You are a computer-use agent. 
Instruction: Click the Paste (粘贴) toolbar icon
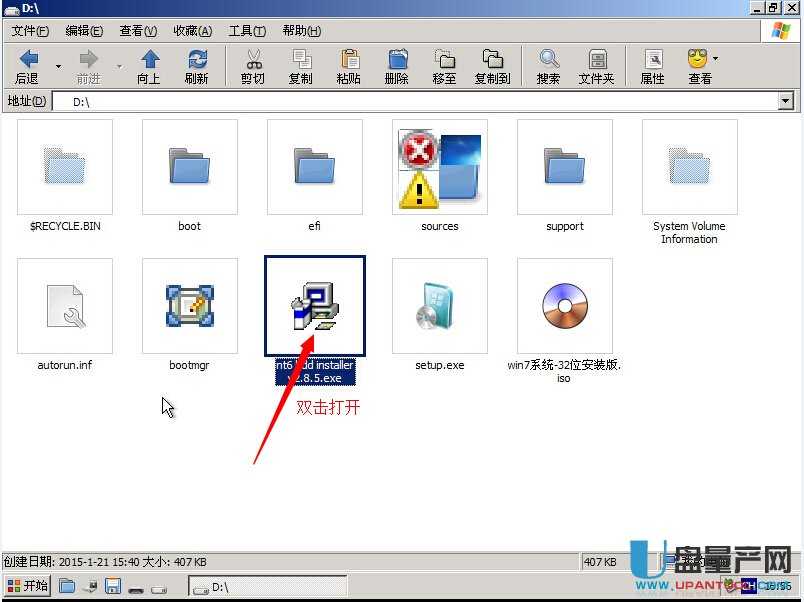pos(349,60)
